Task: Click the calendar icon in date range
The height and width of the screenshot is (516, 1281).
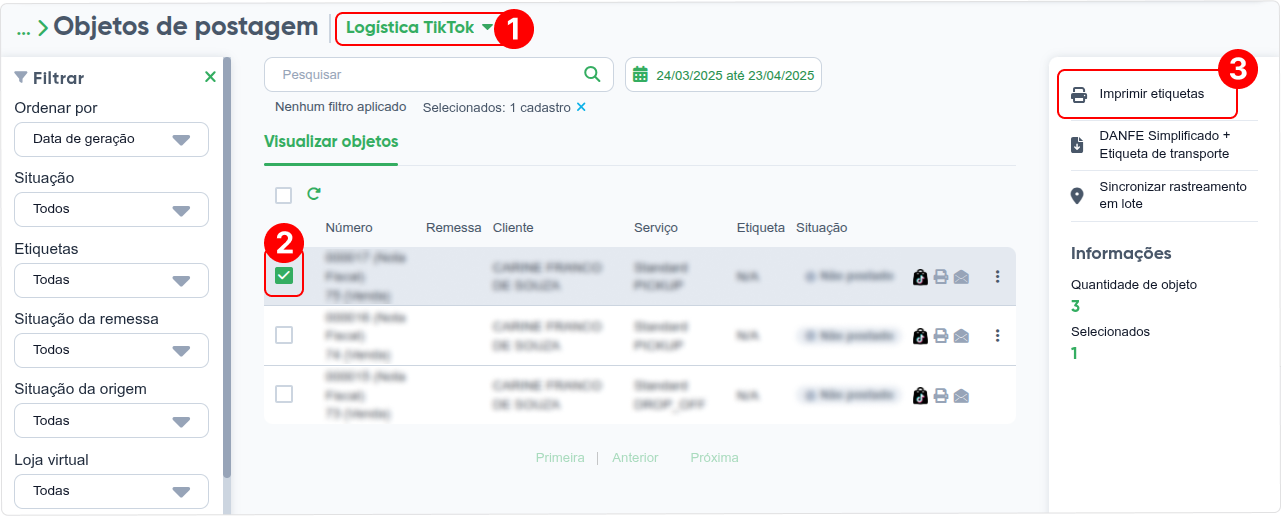Action: [x=641, y=74]
